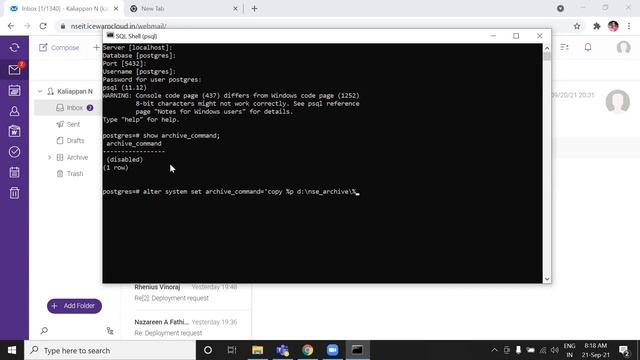Open a new browser tab with plus
The width and height of the screenshot is (640, 360).
click(x=254, y=9)
